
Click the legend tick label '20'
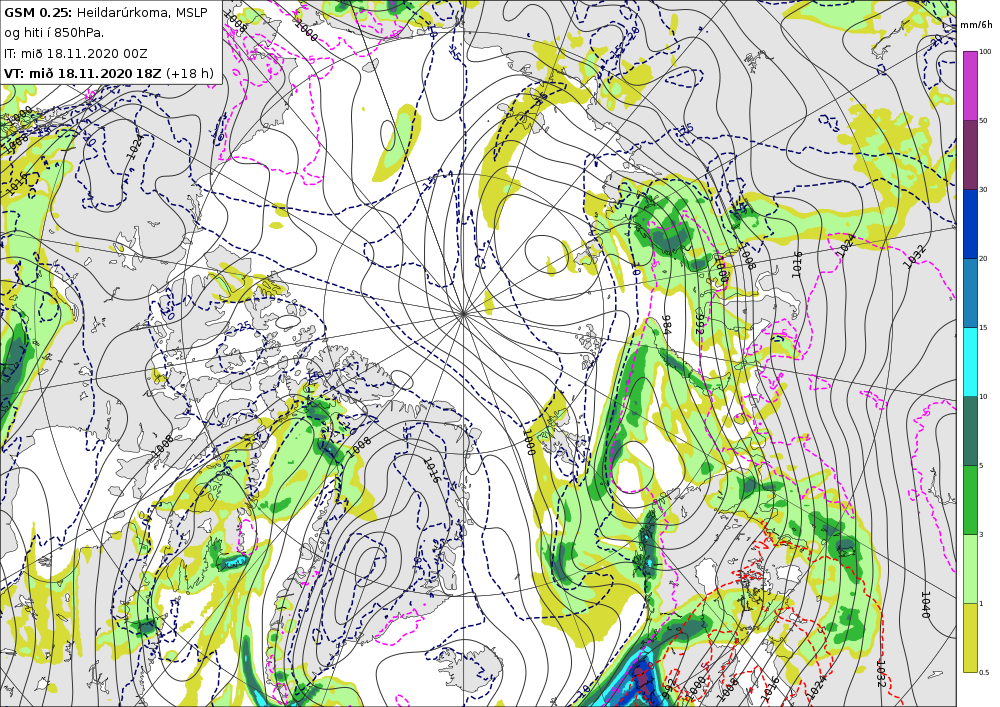[x=983, y=258]
